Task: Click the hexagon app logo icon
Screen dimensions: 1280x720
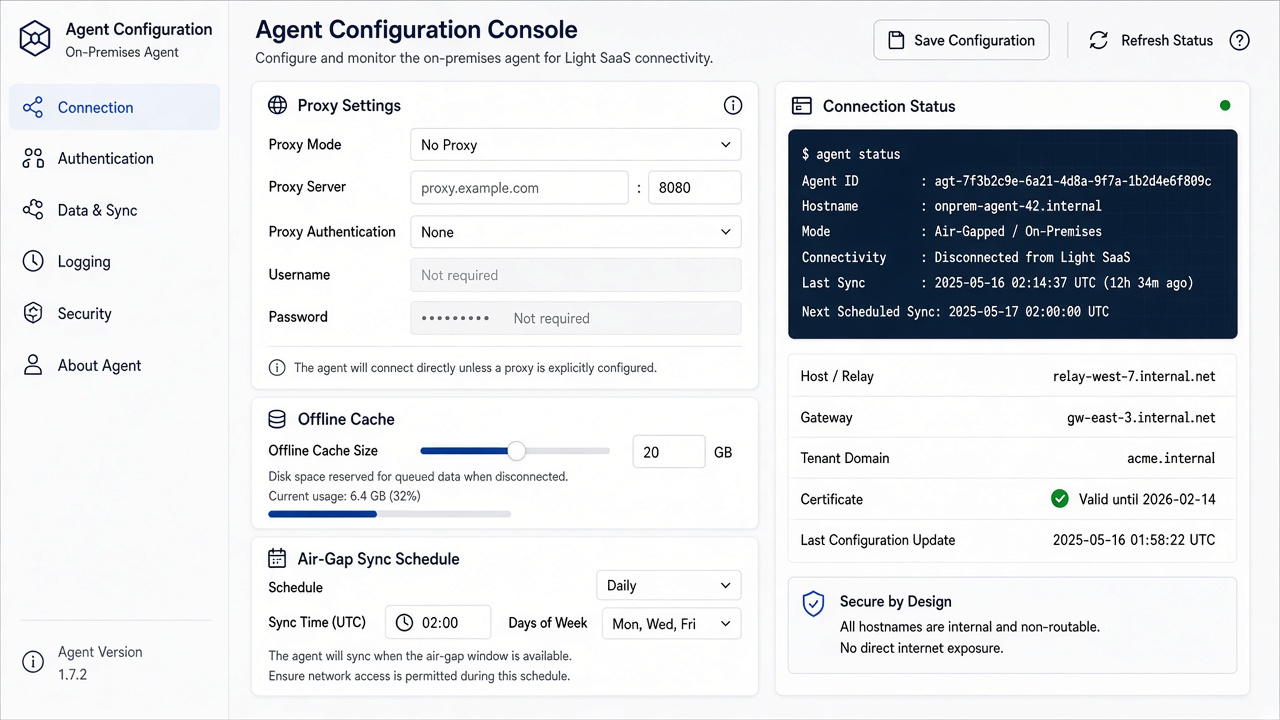Action: point(35,39)
